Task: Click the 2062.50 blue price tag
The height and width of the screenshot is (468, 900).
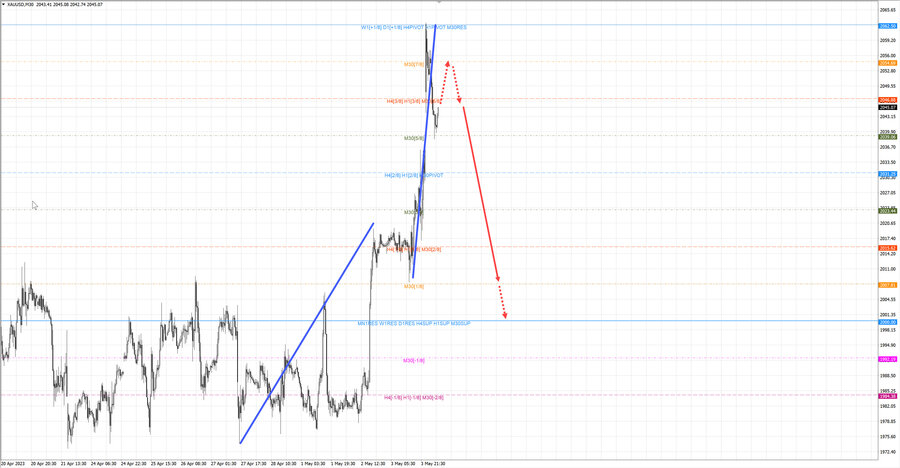Action: [887, 26]
